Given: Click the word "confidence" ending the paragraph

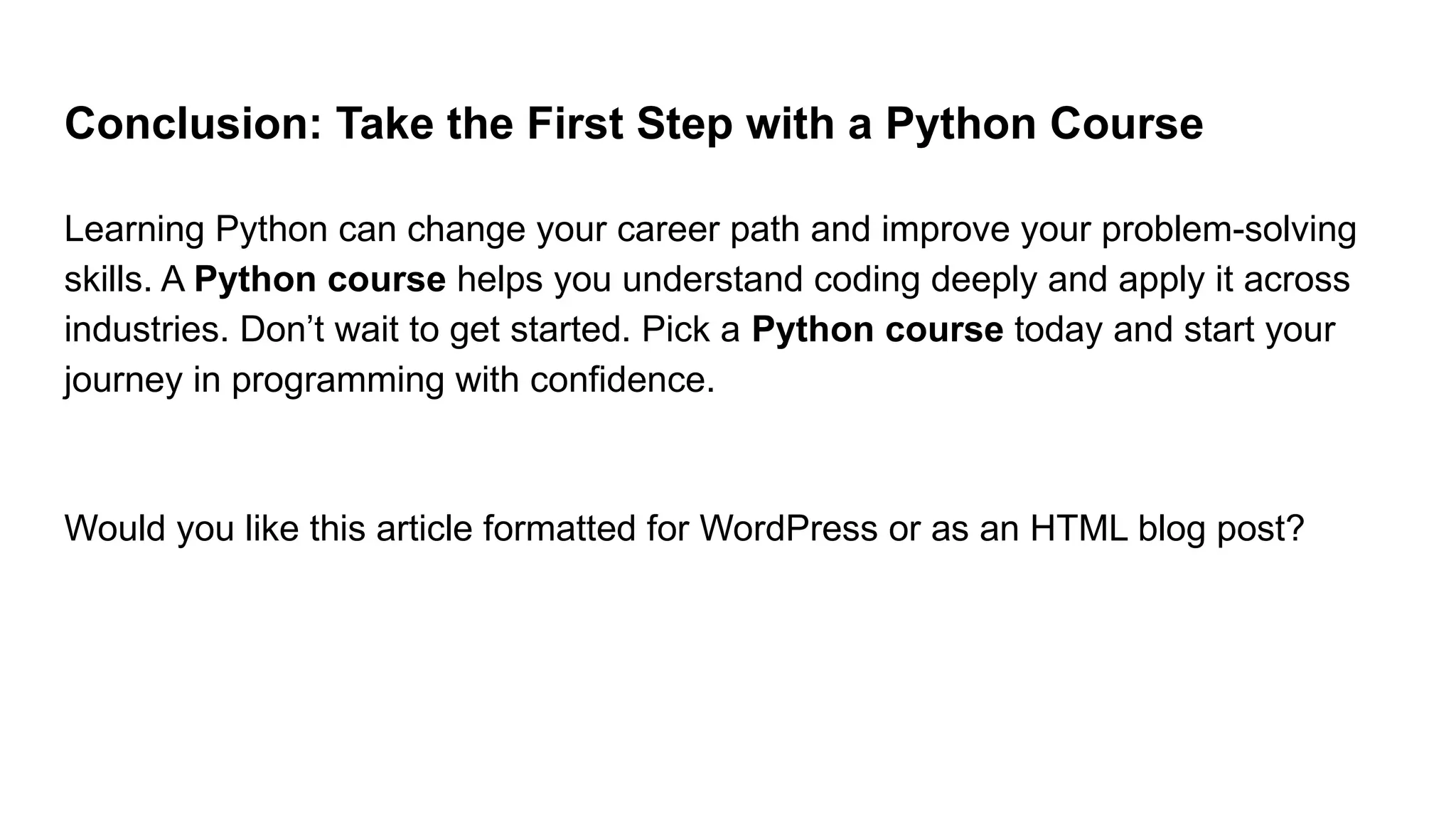Looking at the screenshot, I should coord(621,380).
